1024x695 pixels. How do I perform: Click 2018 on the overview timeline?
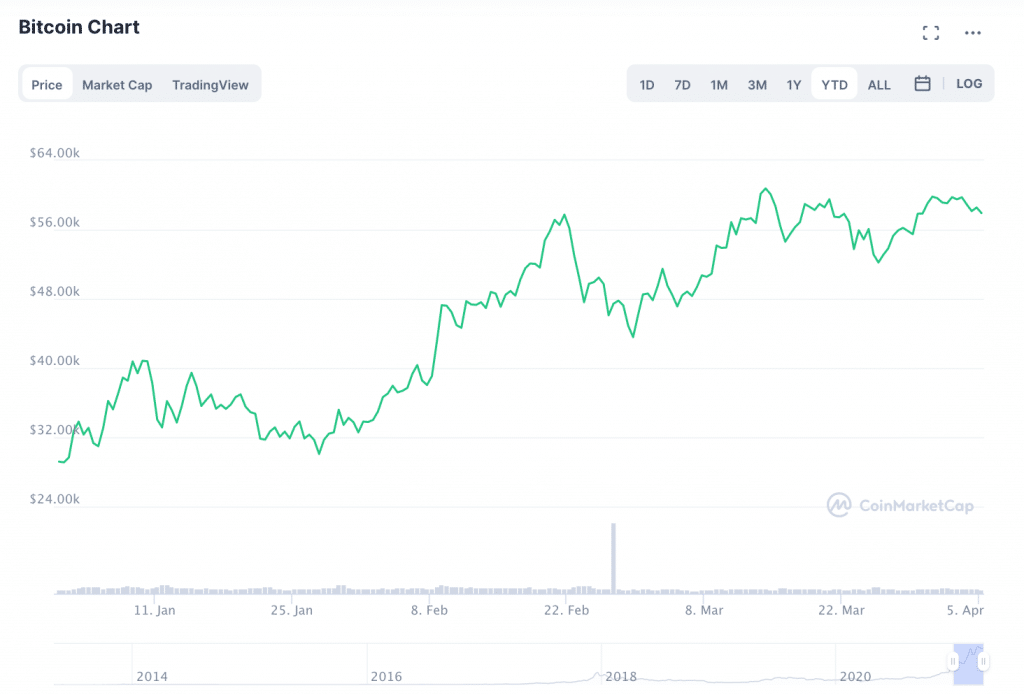tap(621, 676)
